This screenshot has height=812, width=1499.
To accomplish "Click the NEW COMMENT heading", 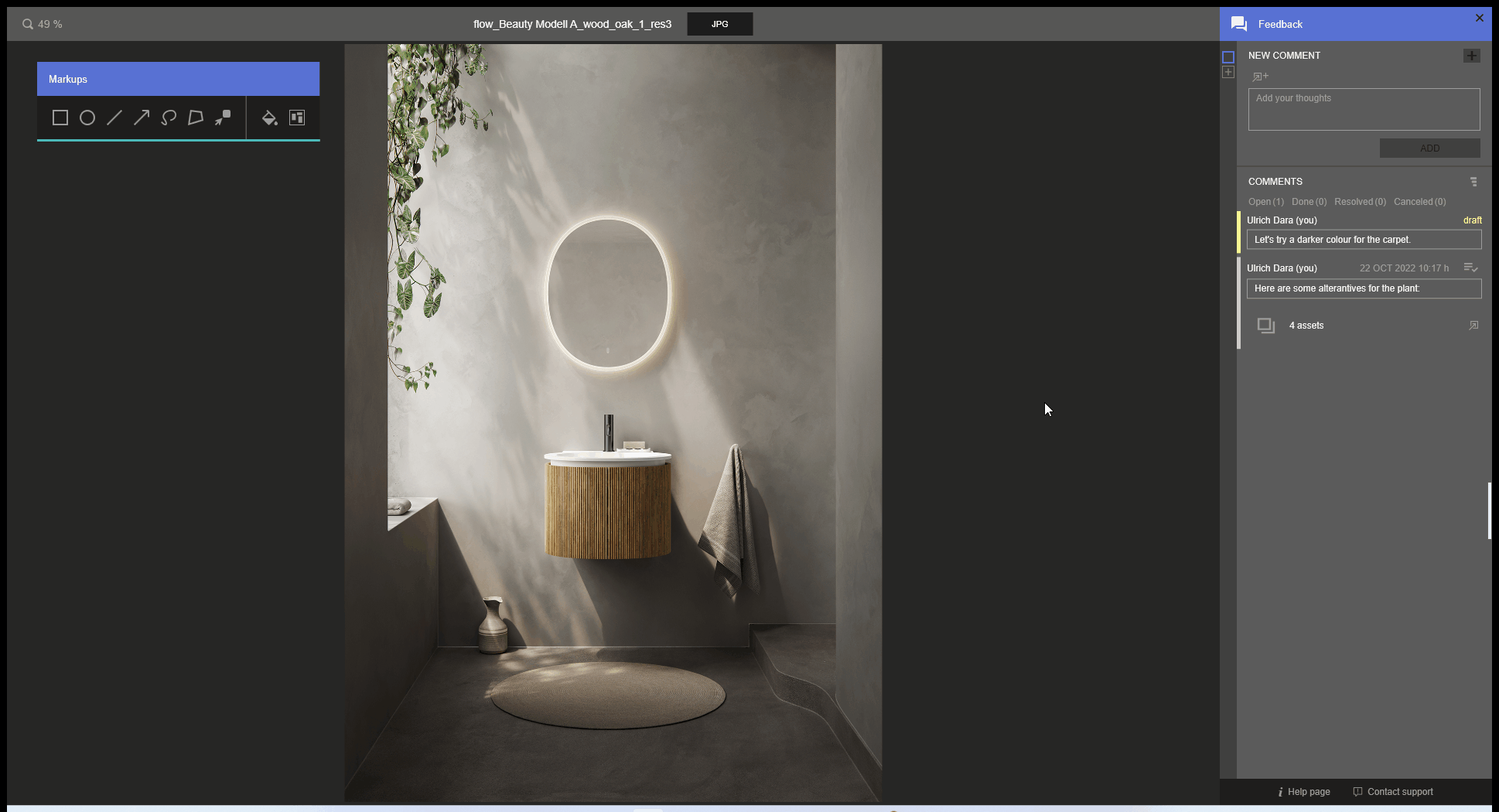I will (x=1284, y=56).
